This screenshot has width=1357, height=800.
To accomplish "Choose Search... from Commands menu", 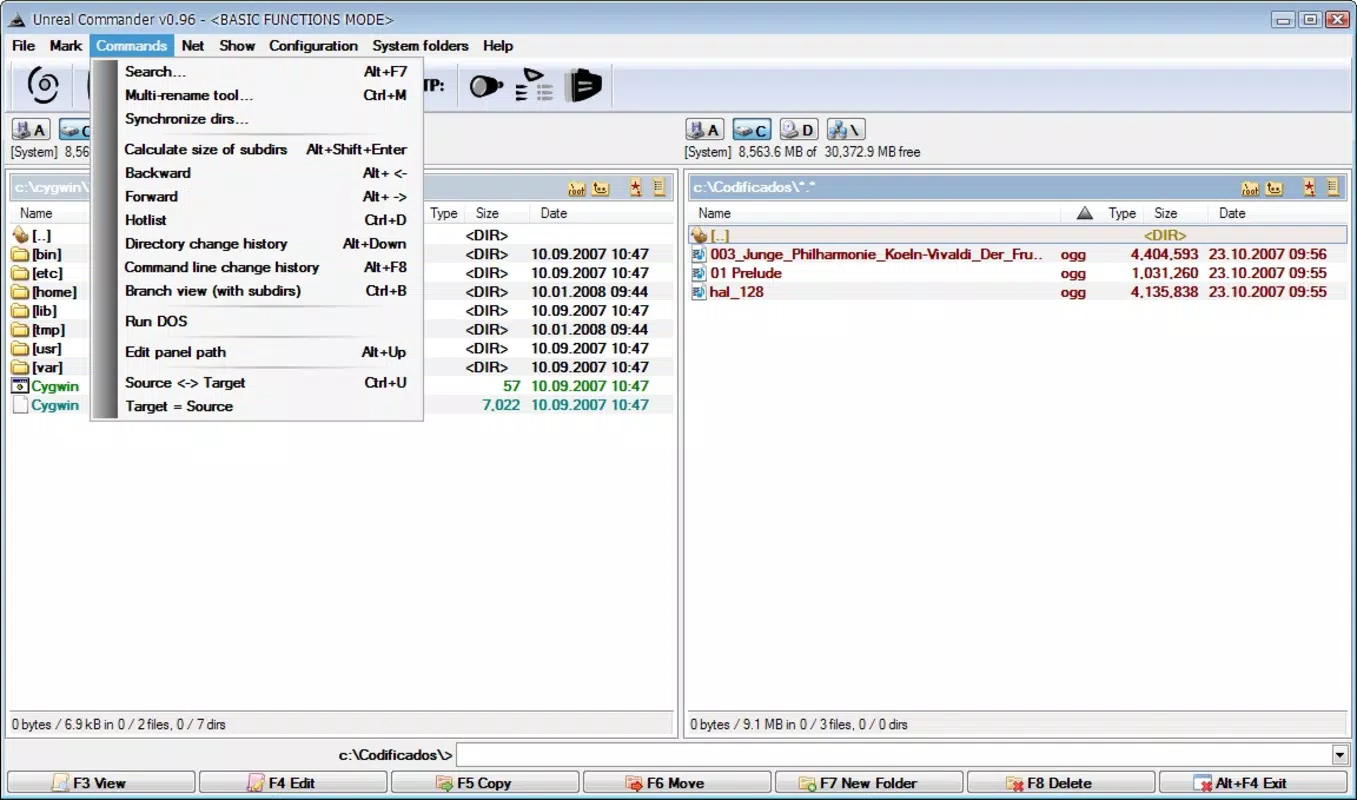I will coord(267,72).
